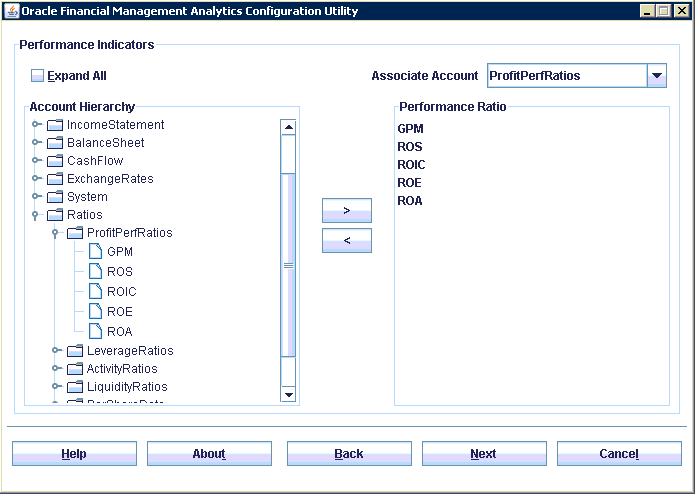Click the ROS document icon in tree
Screen dimensions: 695x494
[95, 272]
